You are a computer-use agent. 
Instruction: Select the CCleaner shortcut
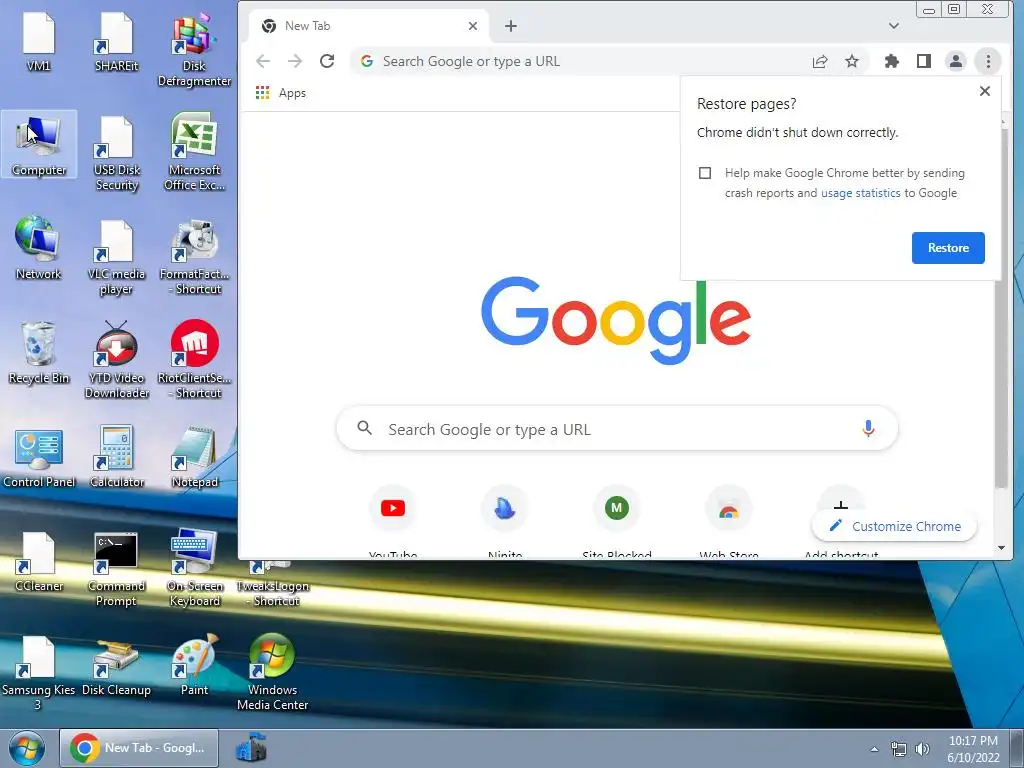click(39, 562)
